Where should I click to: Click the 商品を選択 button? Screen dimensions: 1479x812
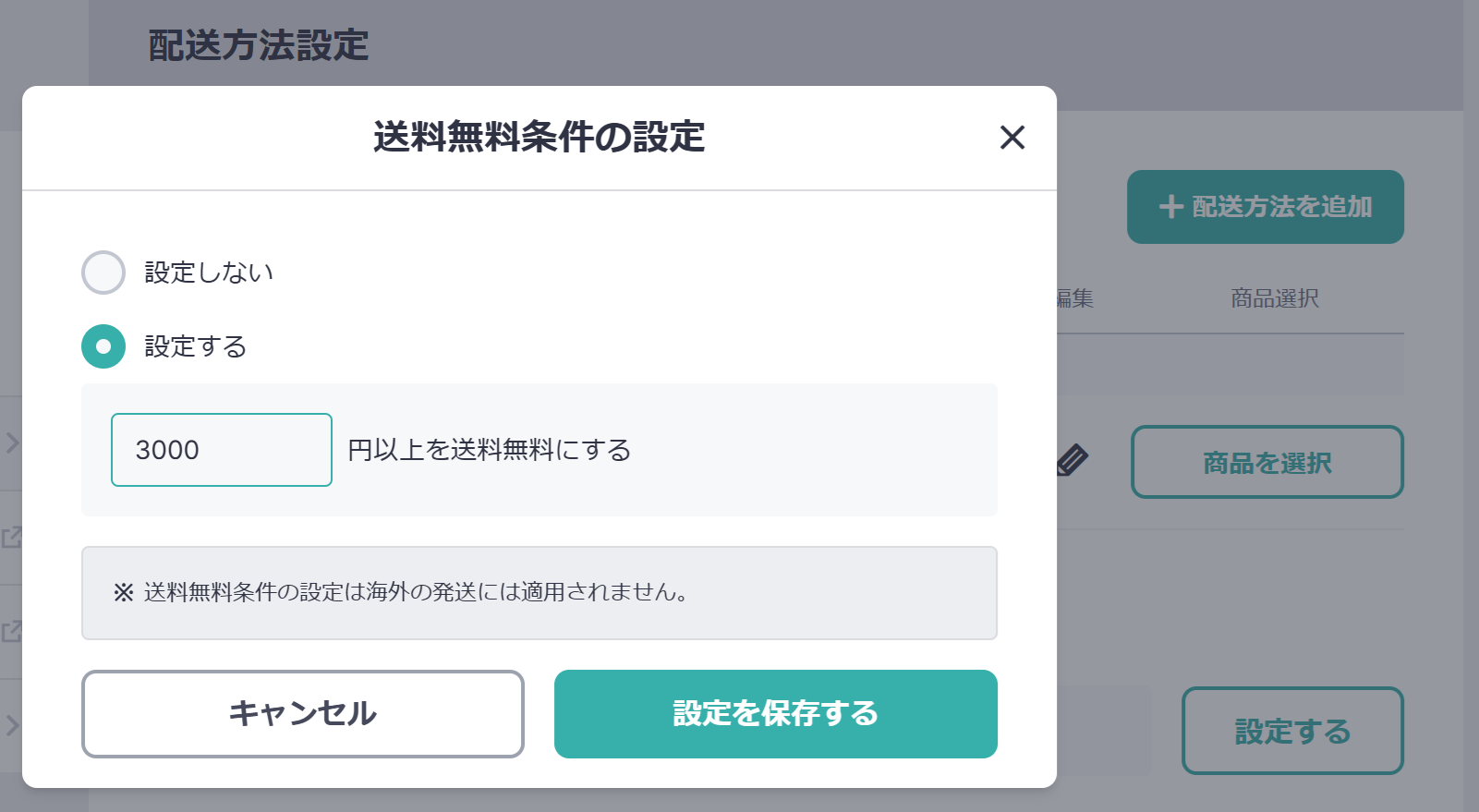click(x=1267, y=462)
